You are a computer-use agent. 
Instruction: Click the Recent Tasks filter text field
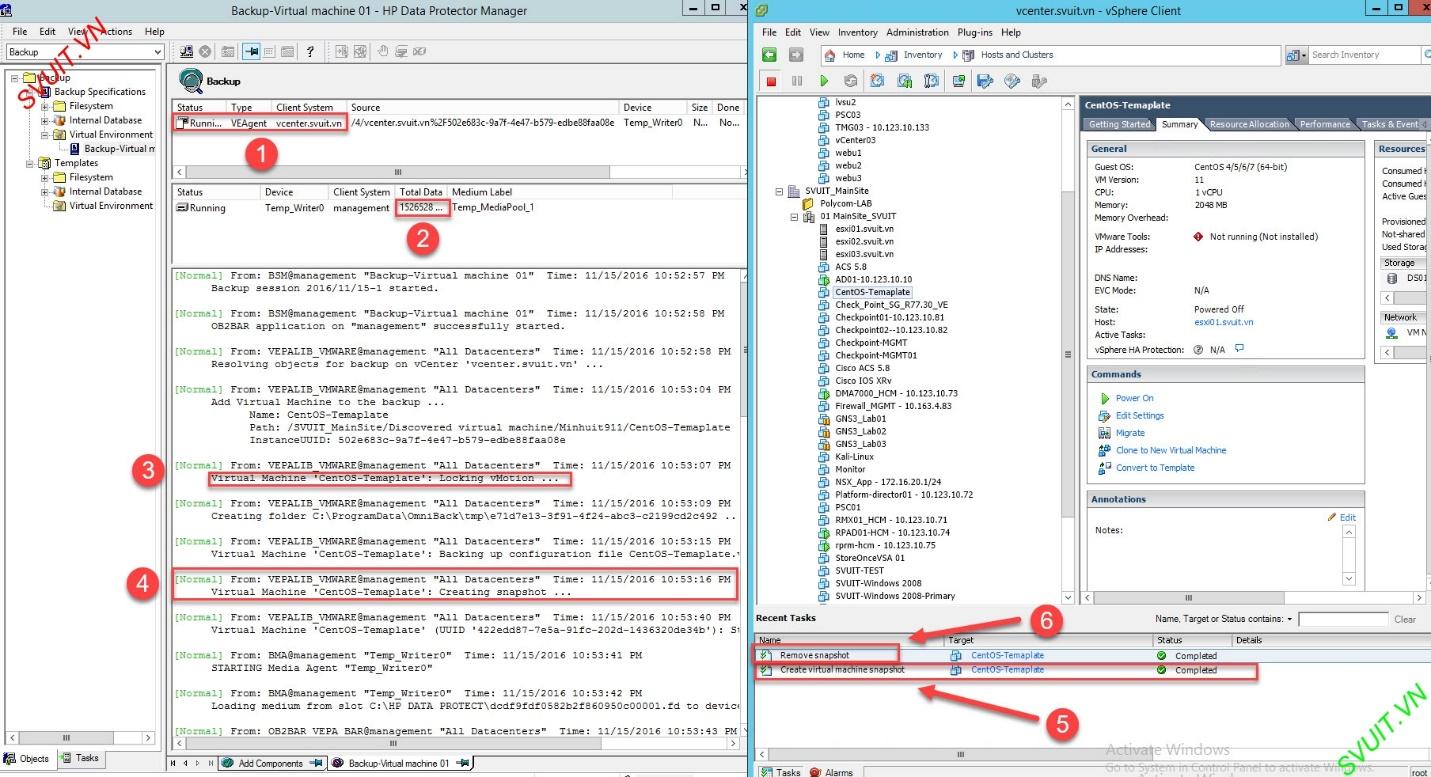[1342, 619]
